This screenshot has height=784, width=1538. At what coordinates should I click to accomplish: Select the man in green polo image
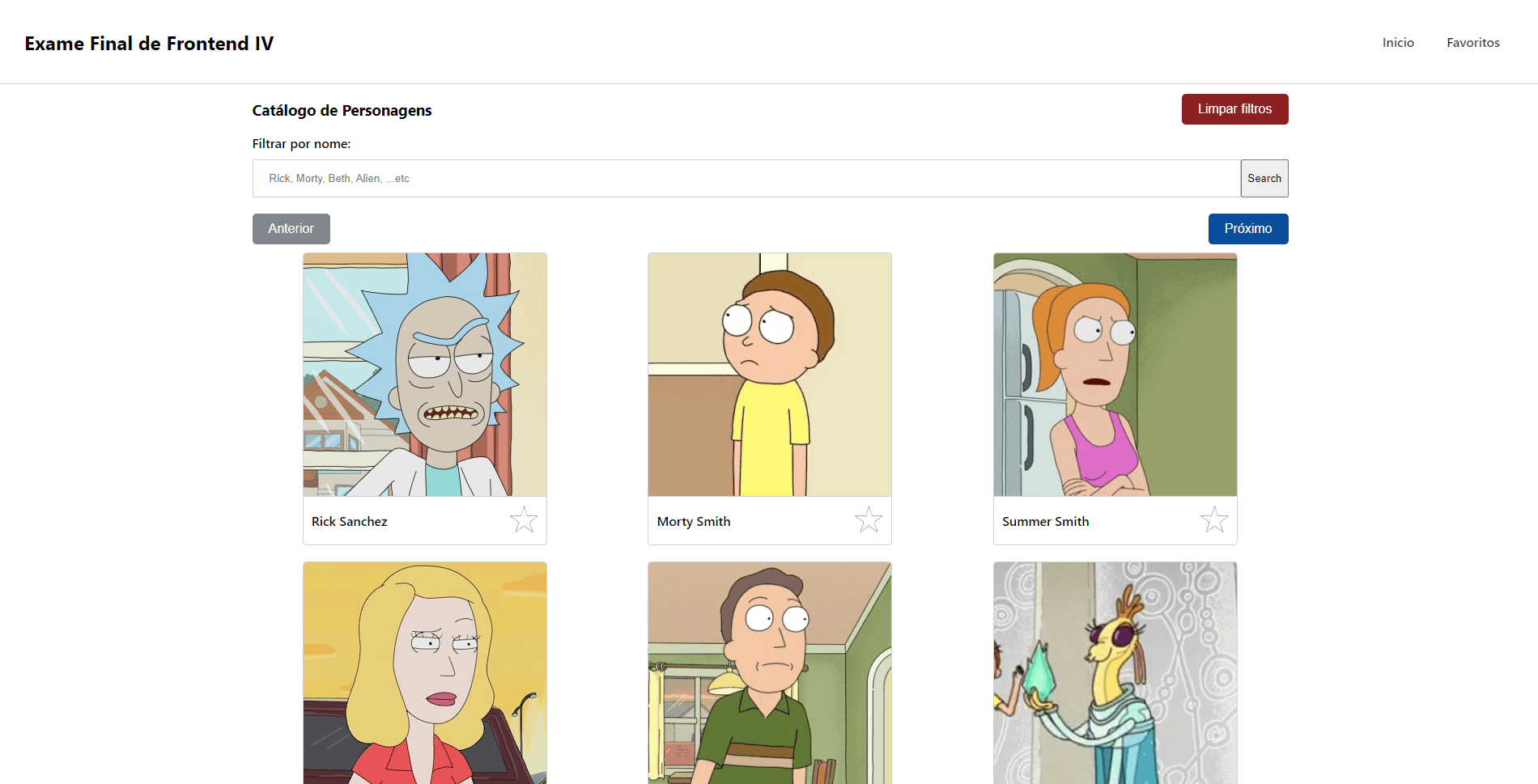pos(770,673)
